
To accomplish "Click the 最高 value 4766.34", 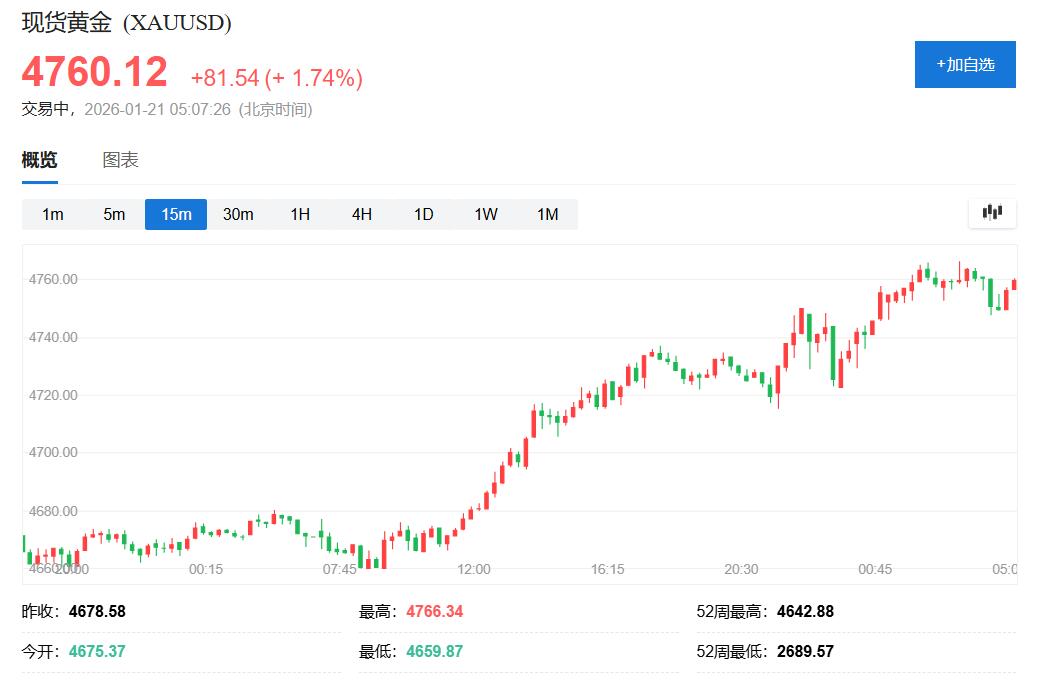I will [x=434, y=611].
